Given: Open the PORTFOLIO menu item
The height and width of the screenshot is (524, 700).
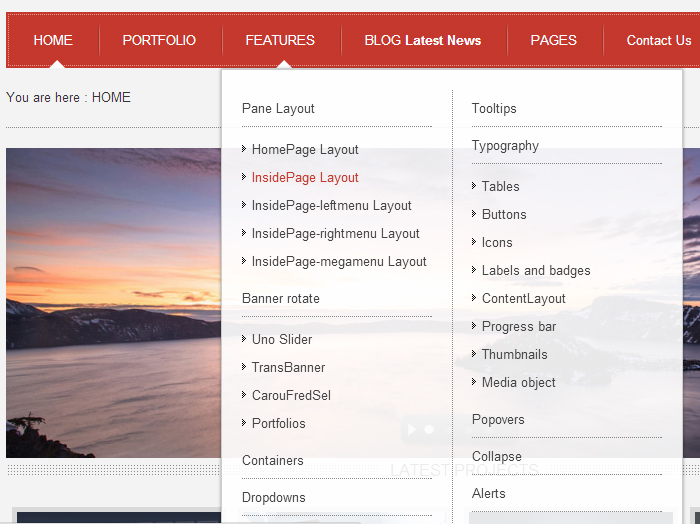Looking at the screenshot, I should pyautogui.click(x=159, y=40).
